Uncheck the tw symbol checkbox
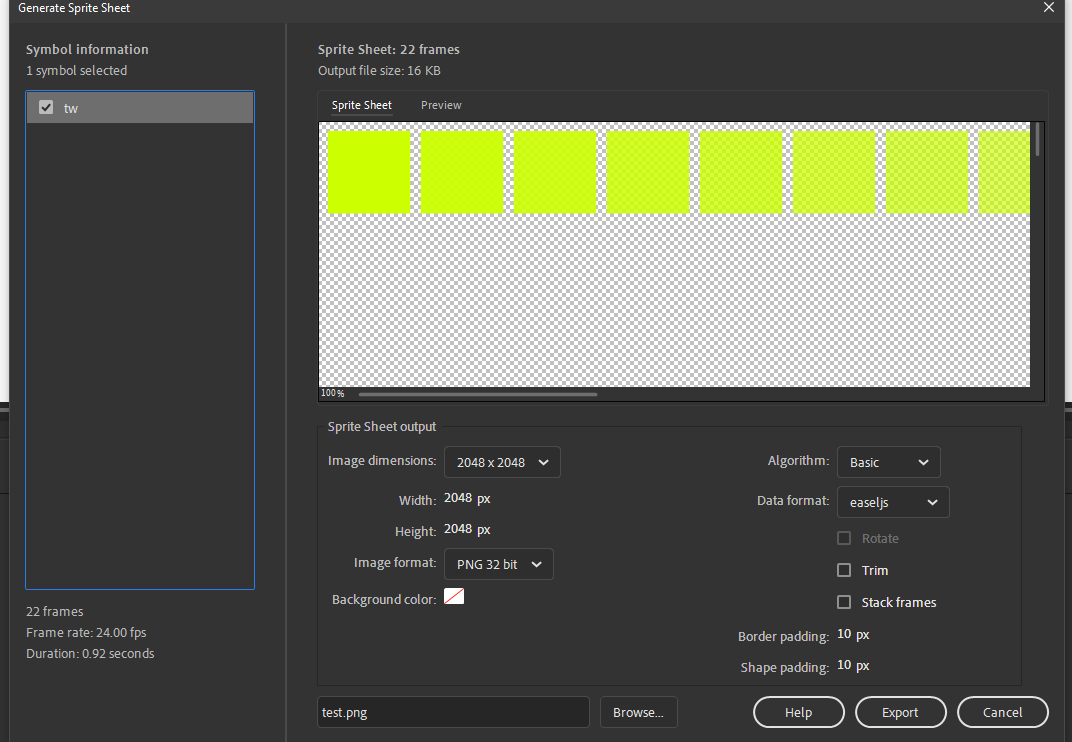This screenshot has height=742, width=1072. 46,107
